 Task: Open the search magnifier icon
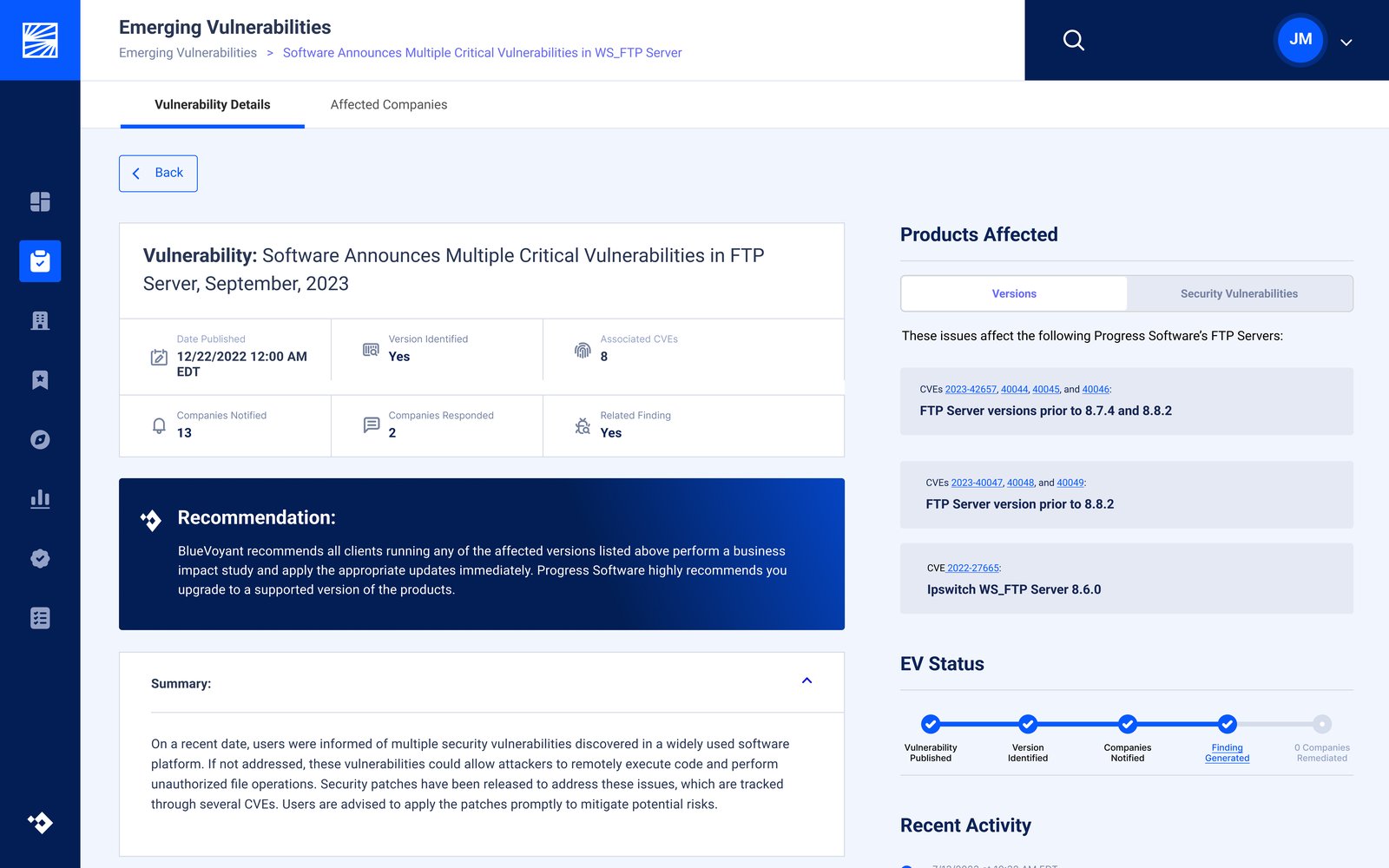[1074, 40]
